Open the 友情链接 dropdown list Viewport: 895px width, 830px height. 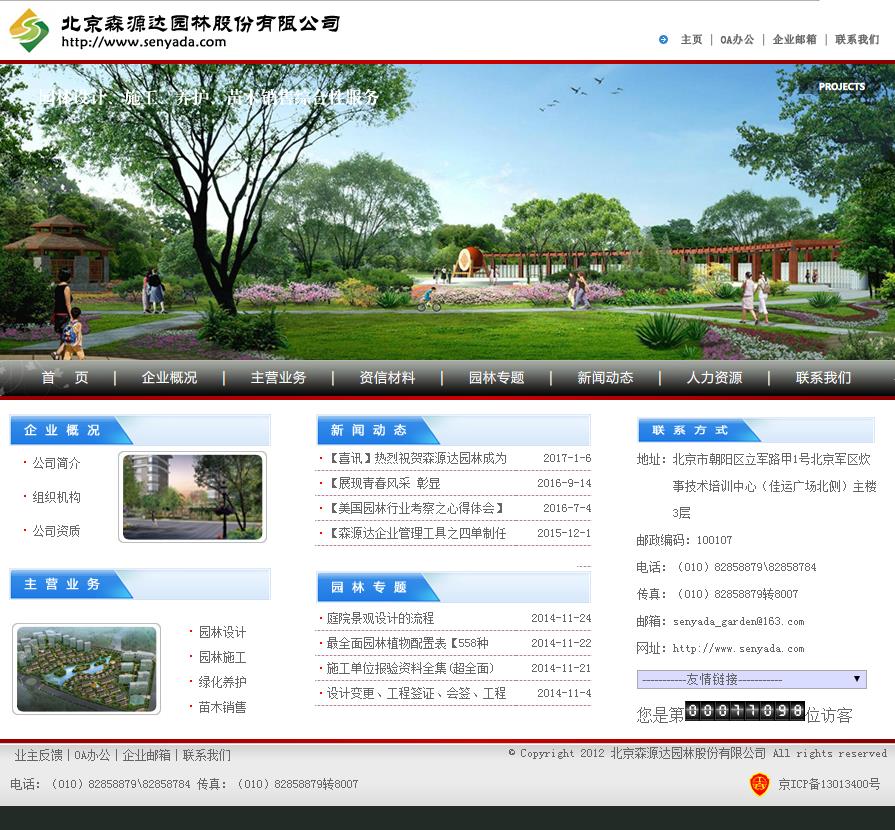point(751,679)
